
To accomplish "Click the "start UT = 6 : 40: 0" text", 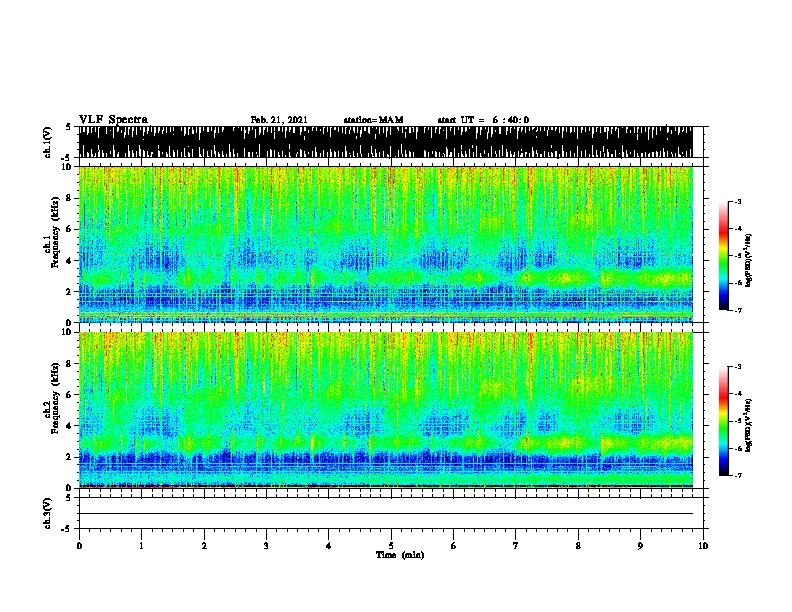I will (483, 120).
